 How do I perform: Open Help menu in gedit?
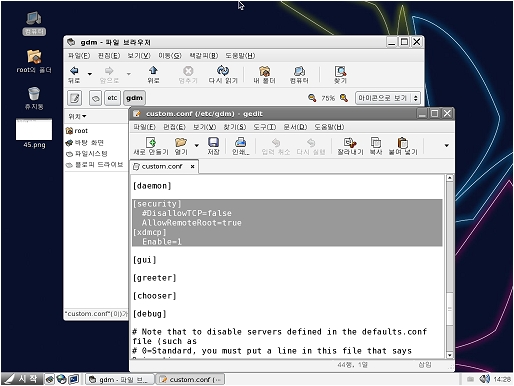click(x=329, y=127)
